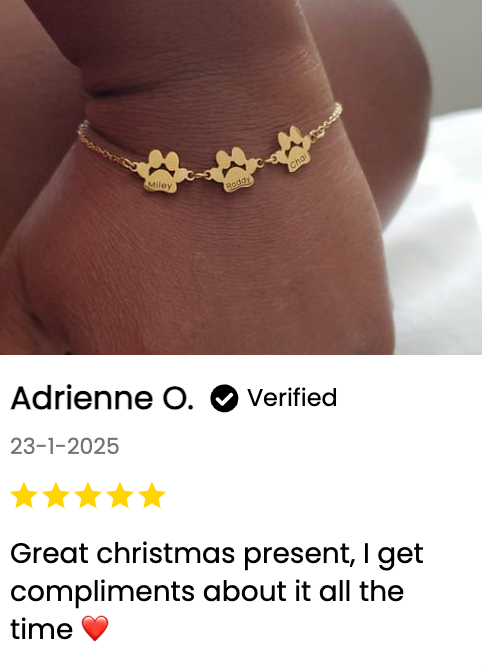The height and width of the screenshot is (668, 482).
Task: Click the Verified checkmark badge icon
Action: (x=224, y=398)
